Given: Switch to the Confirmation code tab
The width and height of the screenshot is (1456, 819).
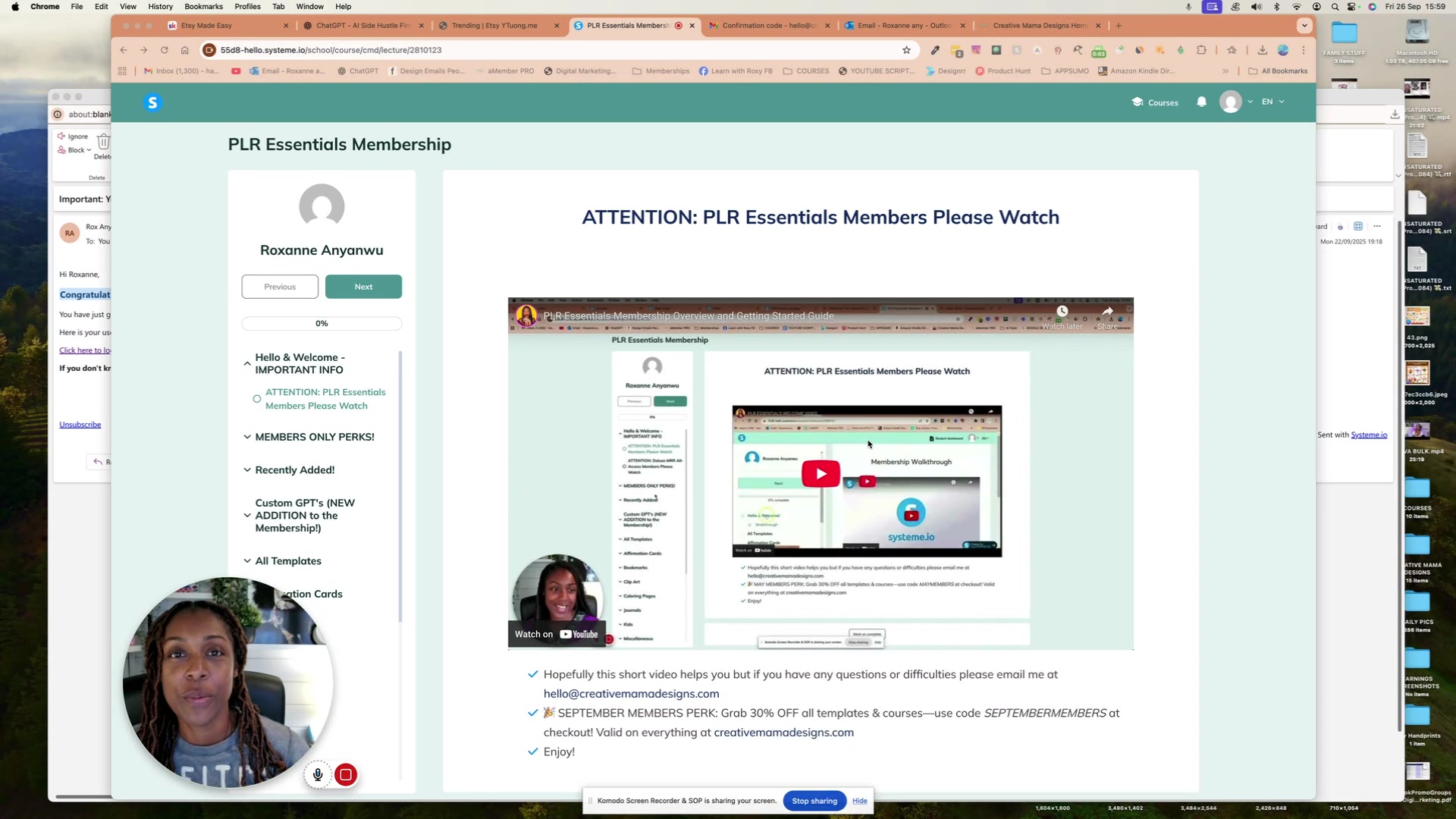Looking at the screenshot, I should (769, 26).
